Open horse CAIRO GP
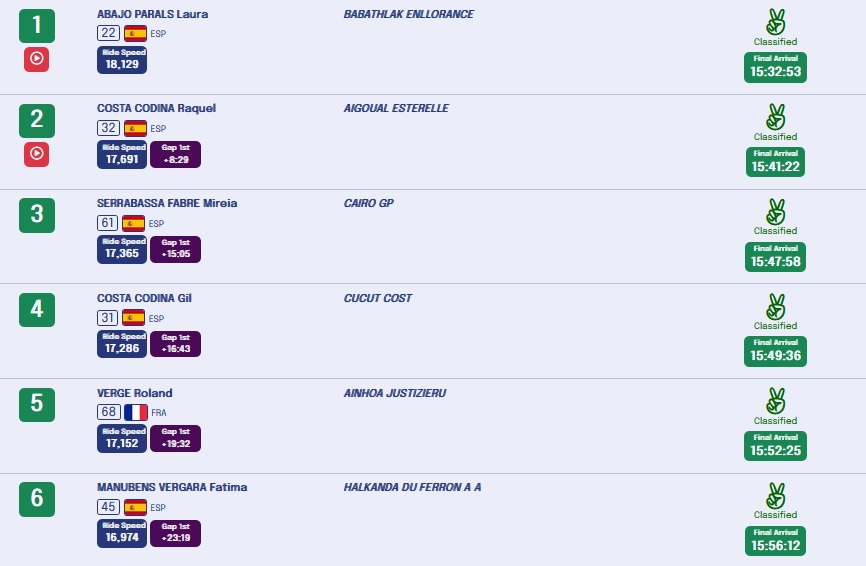866x566 pixels. point(368,203)
